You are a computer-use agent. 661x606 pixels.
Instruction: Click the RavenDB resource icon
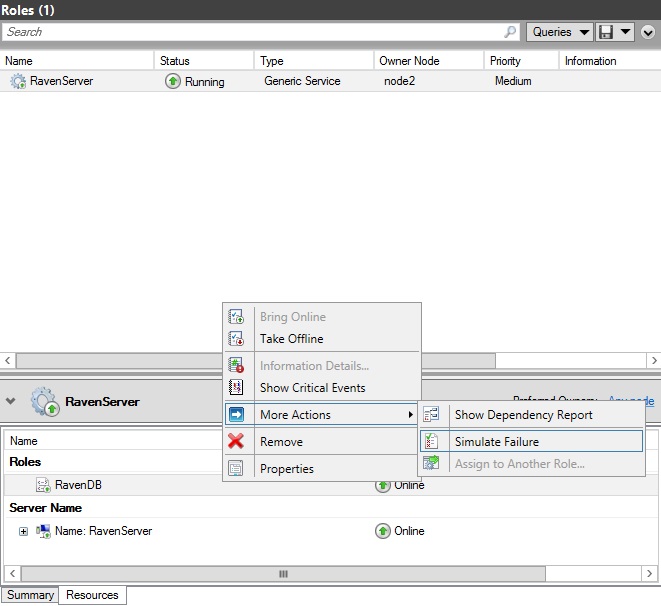(43, 485)
